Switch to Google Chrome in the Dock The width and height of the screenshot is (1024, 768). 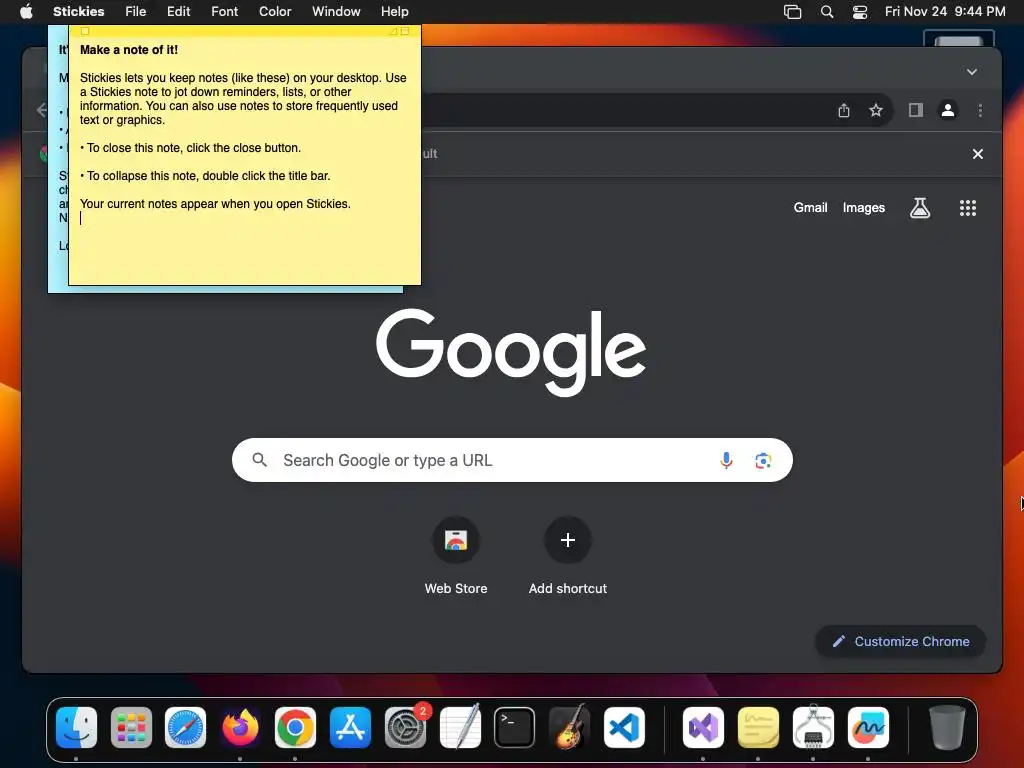[x=295, y=728]
